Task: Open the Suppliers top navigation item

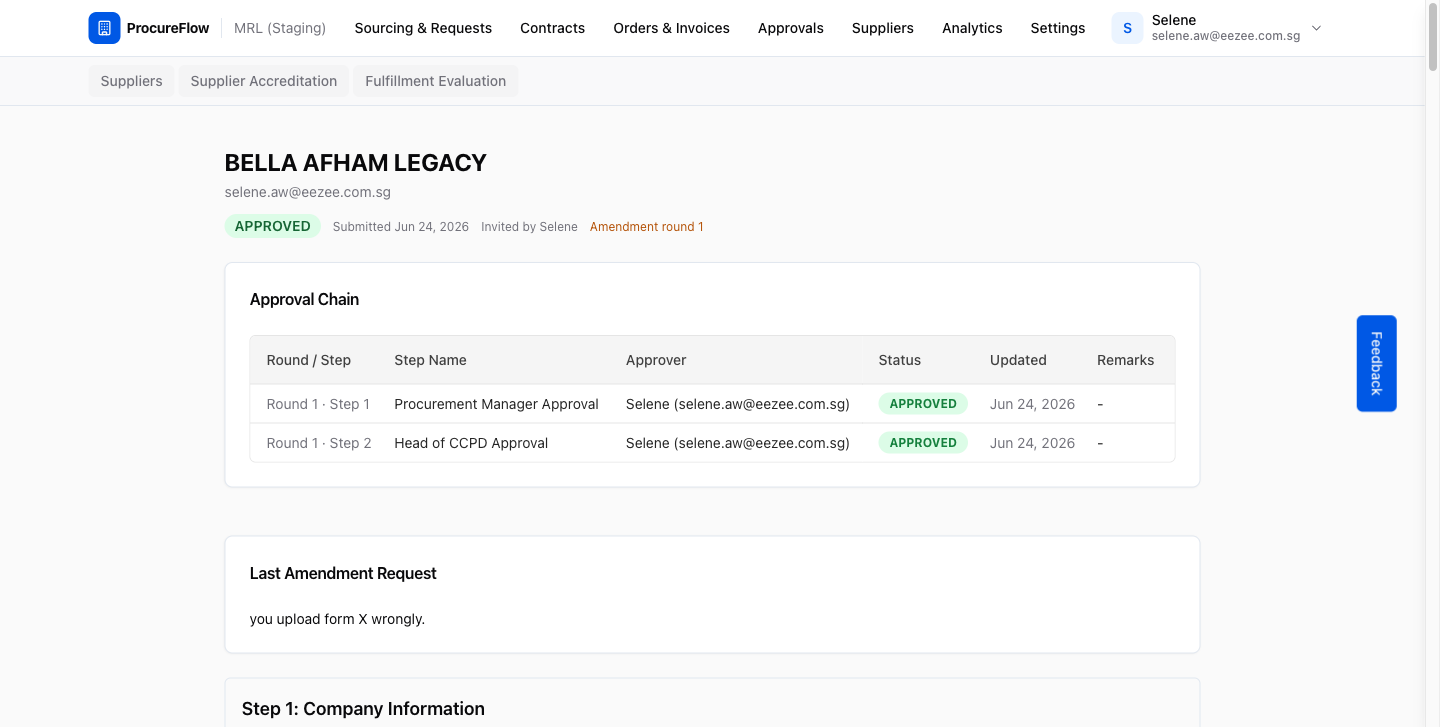Action: tap(883, 28)
